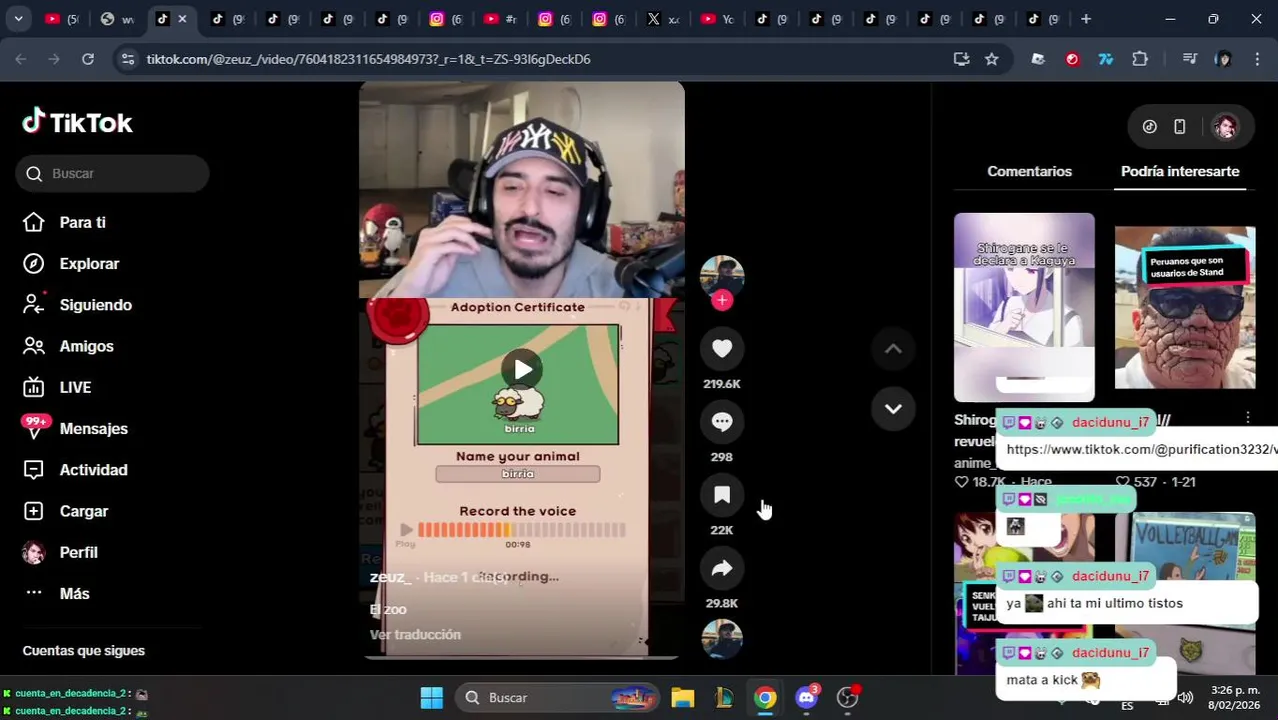
Task: Open comments via the speech bubble icon
Action: point(722,422)
